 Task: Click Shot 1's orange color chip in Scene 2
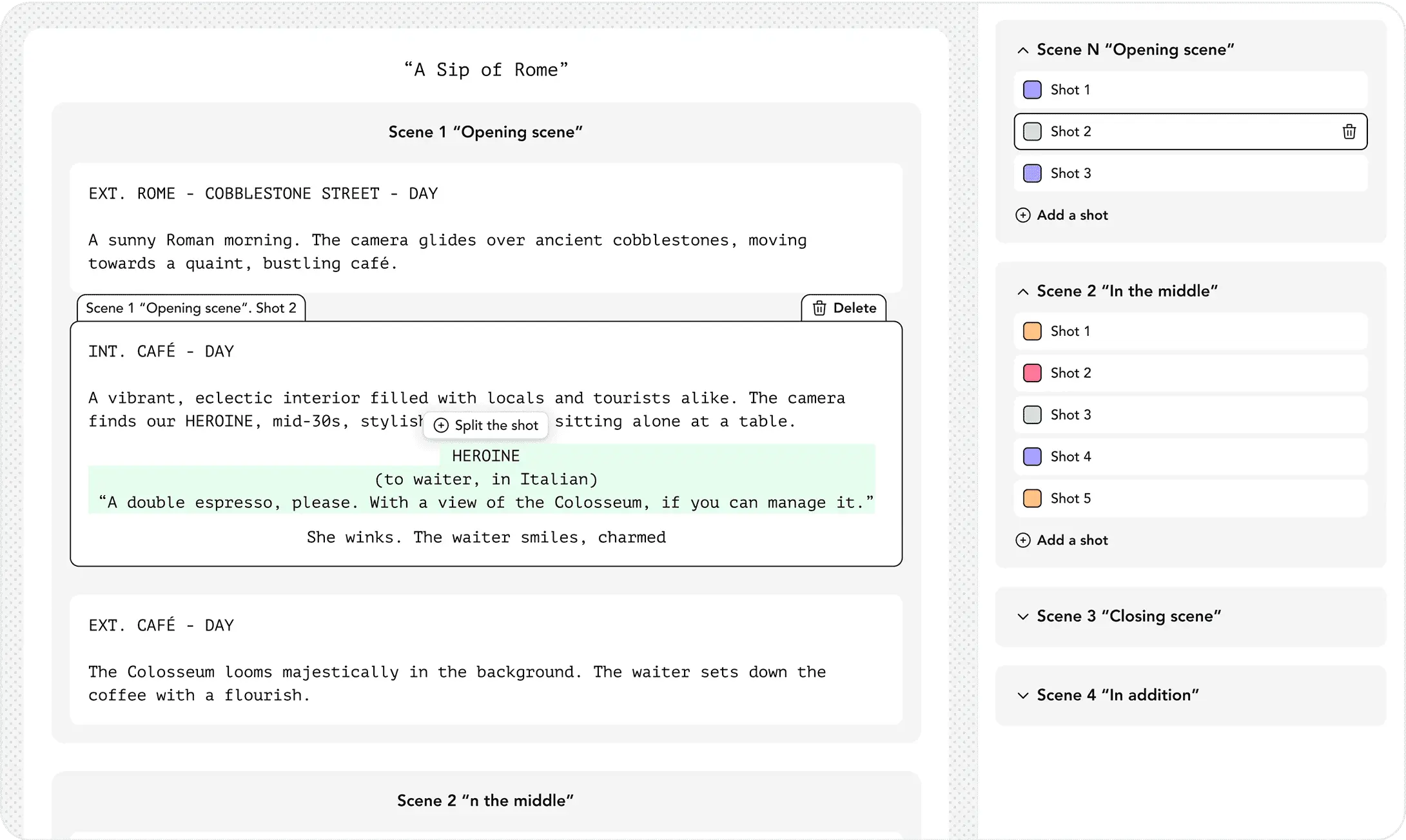1032,331
